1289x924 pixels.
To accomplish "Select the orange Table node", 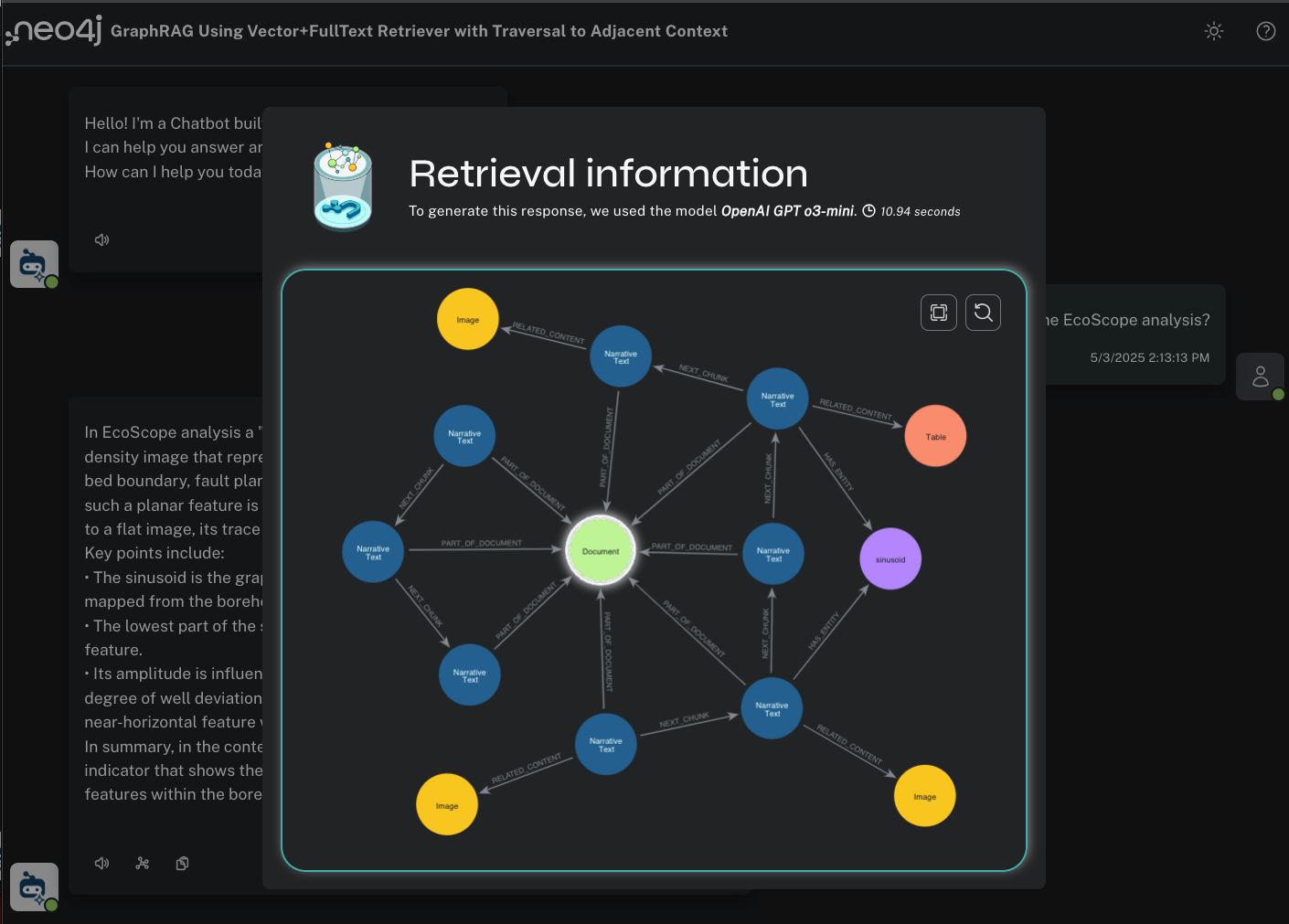I will [x=935, y=436].
